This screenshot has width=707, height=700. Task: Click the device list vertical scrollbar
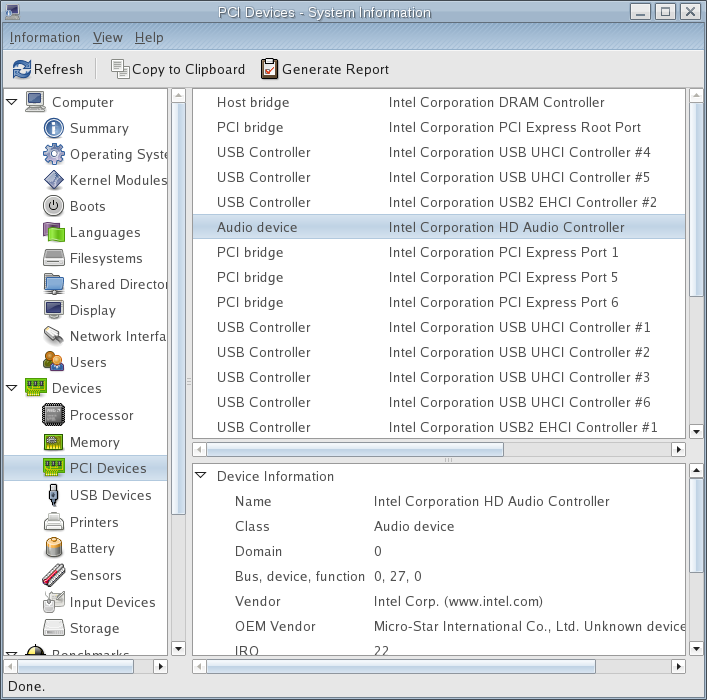696,199
